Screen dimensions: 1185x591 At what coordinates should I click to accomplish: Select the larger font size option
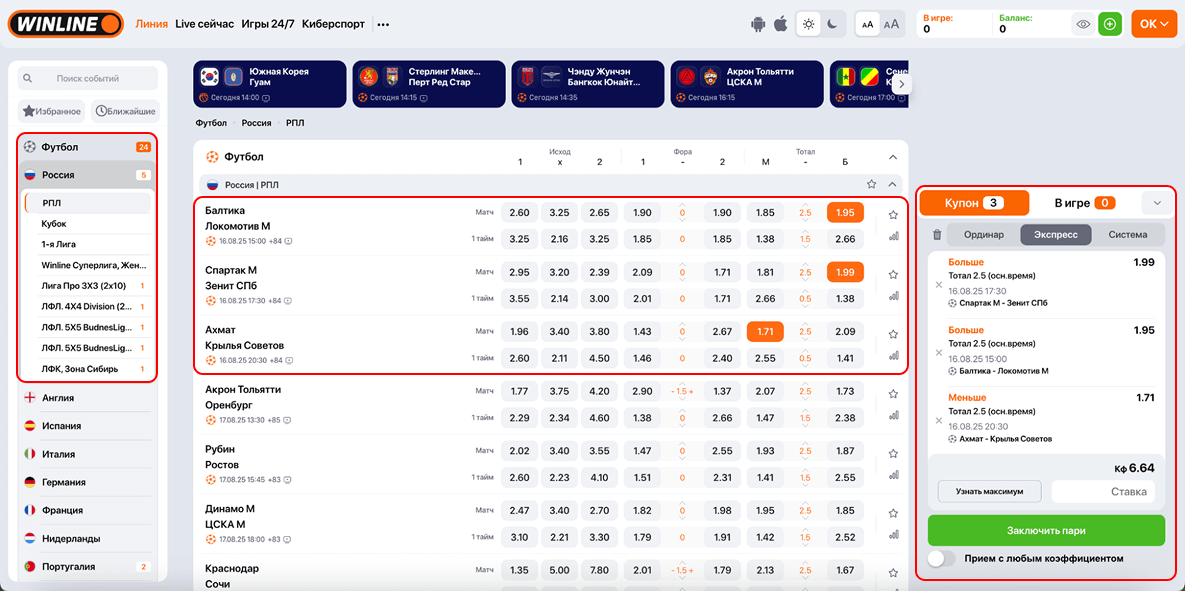892,24
